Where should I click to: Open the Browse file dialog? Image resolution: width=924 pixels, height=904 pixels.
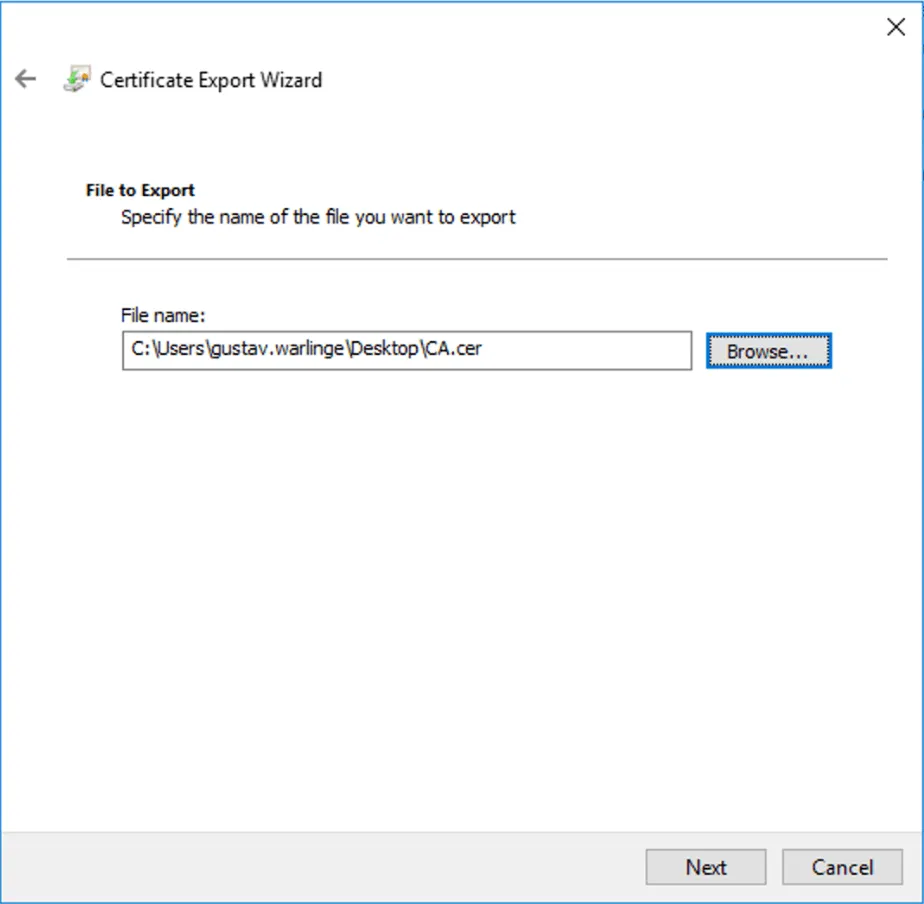[767, 351]
